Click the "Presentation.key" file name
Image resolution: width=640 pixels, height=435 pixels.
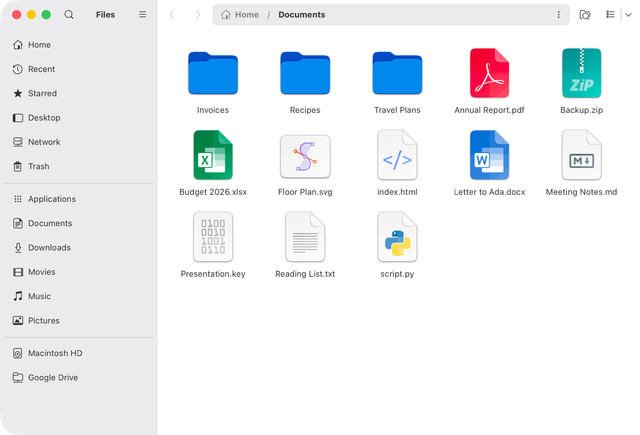point(213,274)
